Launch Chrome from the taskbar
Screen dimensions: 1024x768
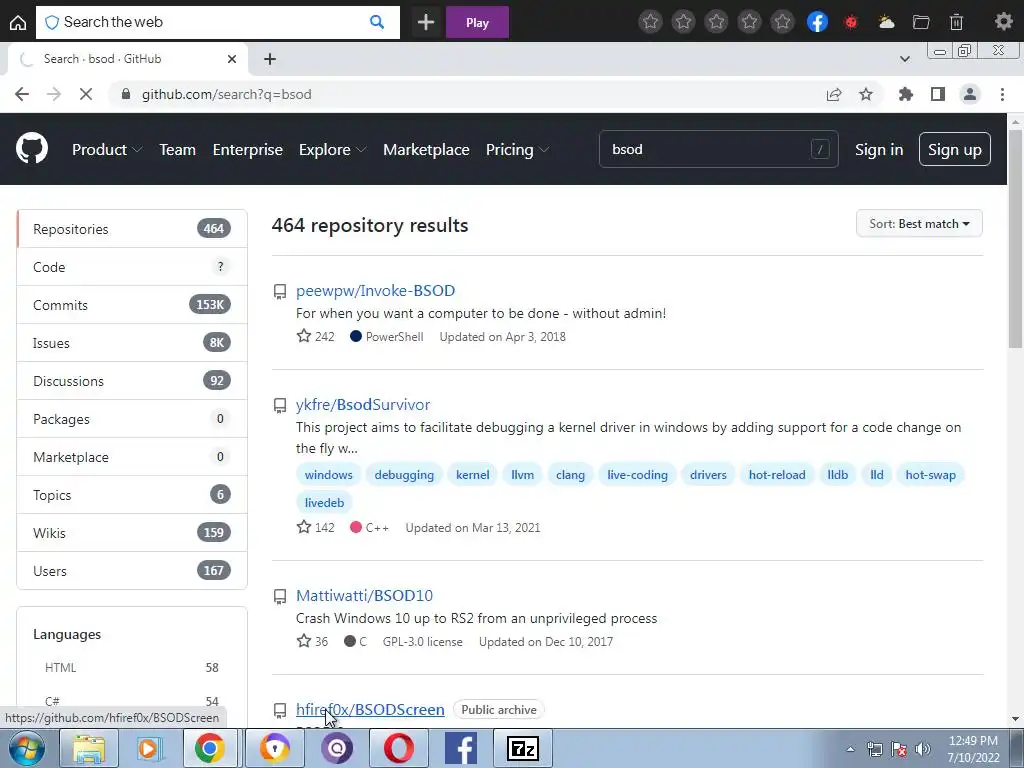209,748
